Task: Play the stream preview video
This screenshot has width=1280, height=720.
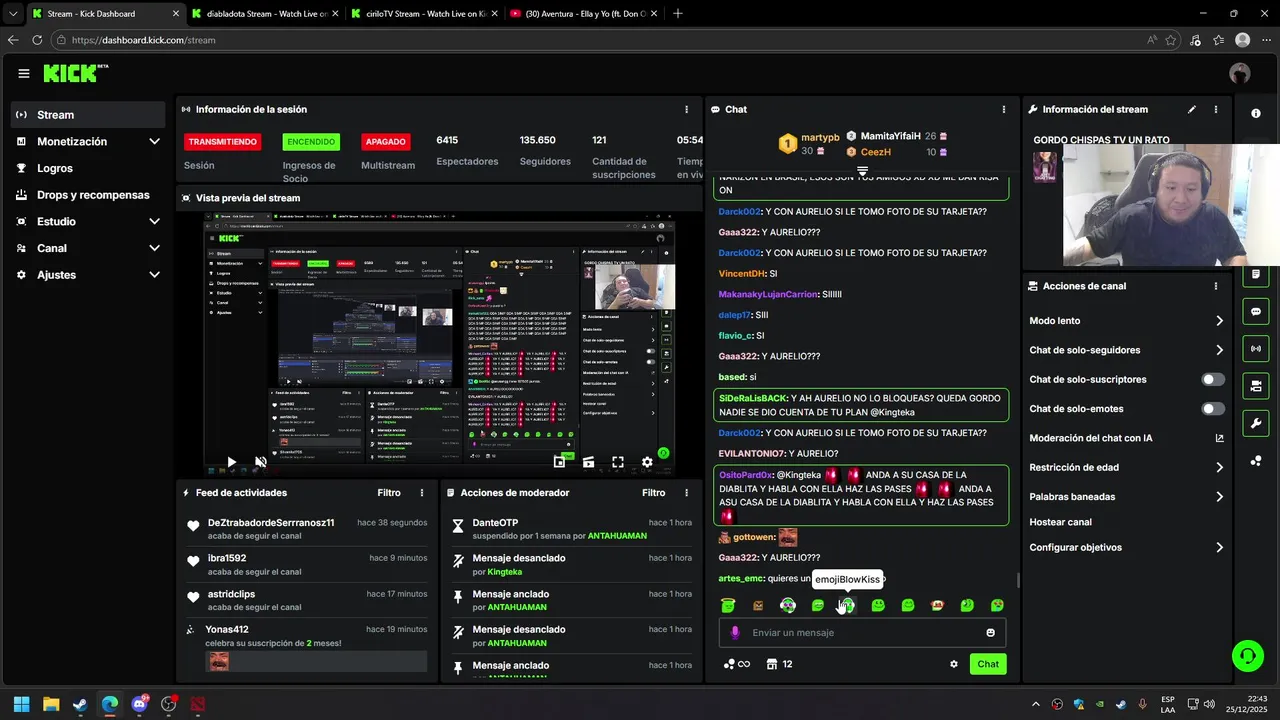Action: click(231, 462)
